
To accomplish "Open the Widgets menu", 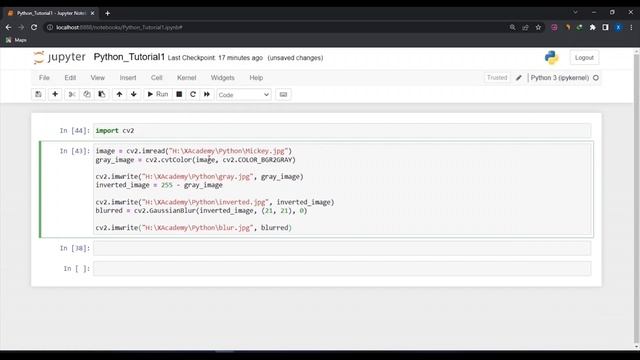I will point(222,78).
